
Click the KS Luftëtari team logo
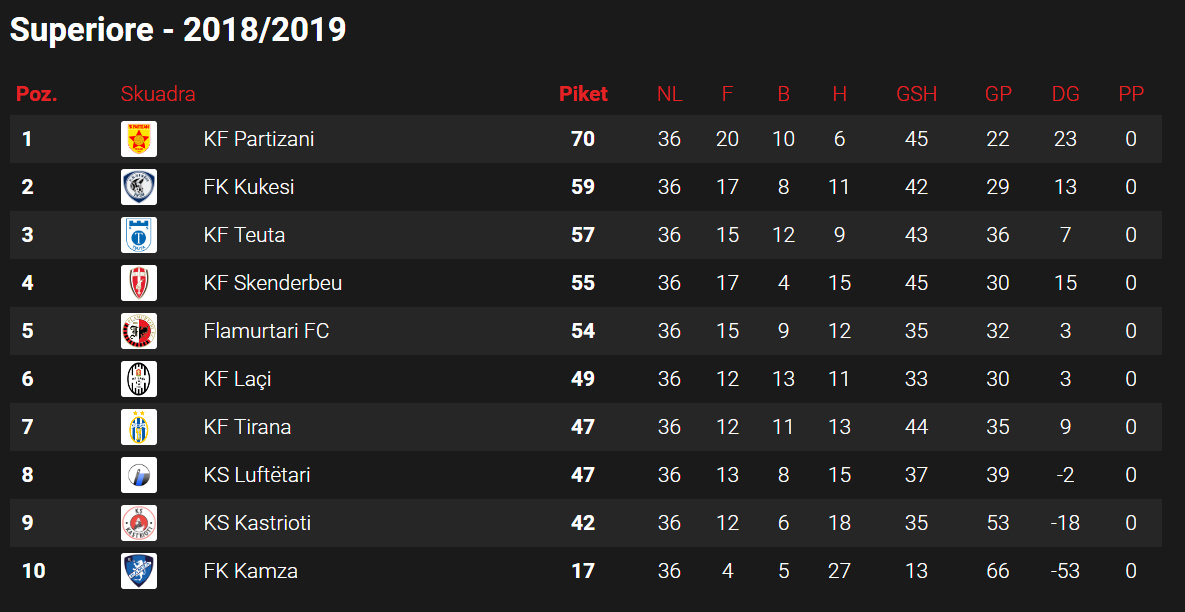[139, 474]
